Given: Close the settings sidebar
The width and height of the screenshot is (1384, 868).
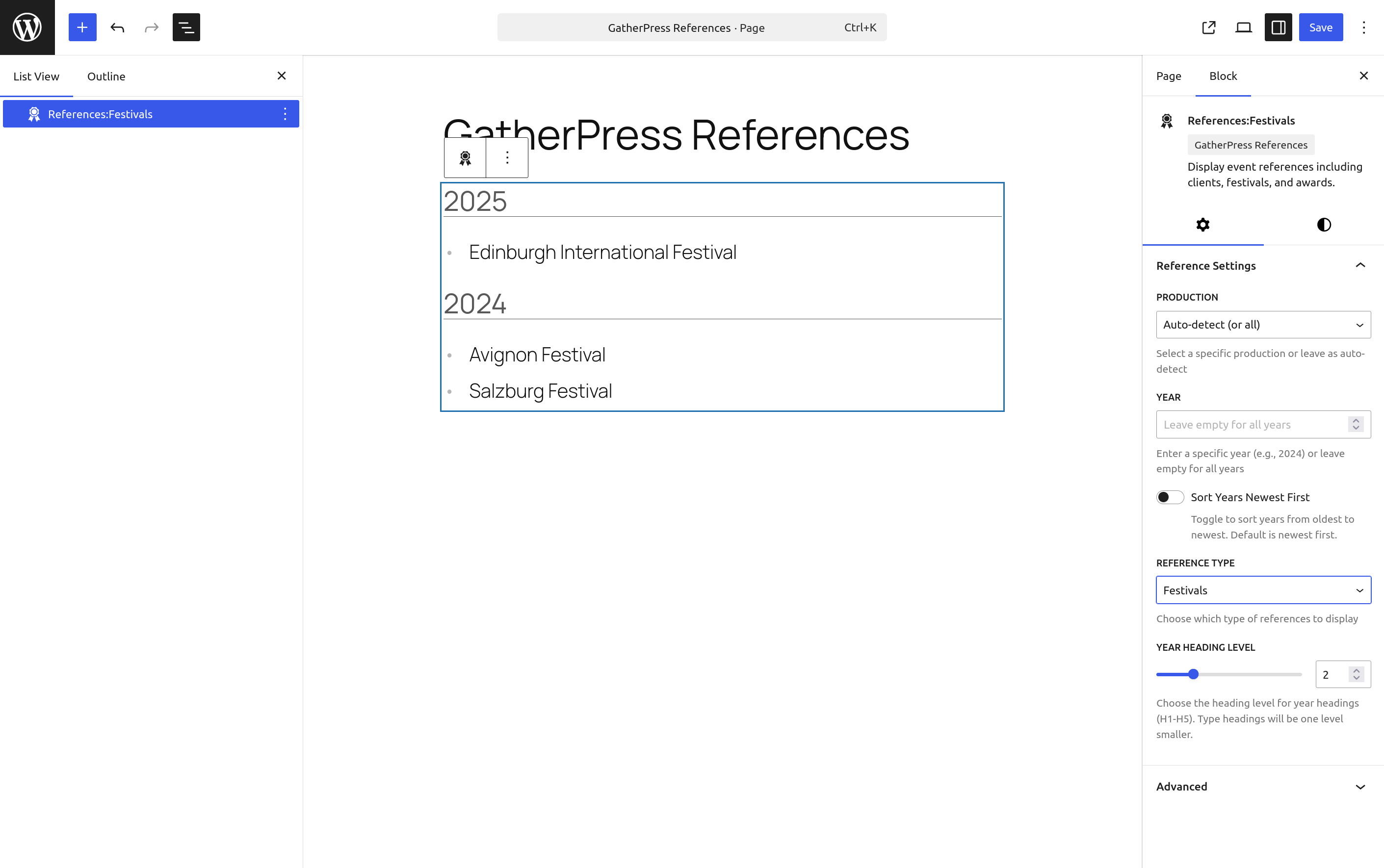Looking at the screenshot, I should pos(1364,76).
